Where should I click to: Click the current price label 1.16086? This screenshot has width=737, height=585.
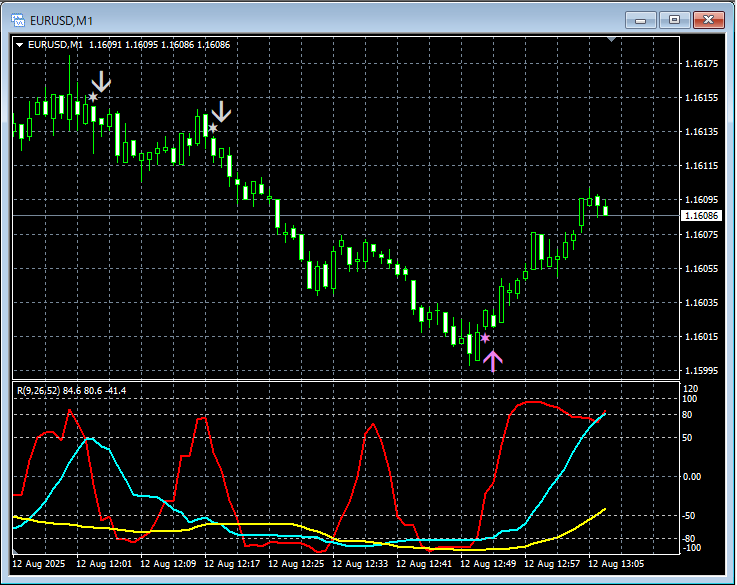[701, 216]
